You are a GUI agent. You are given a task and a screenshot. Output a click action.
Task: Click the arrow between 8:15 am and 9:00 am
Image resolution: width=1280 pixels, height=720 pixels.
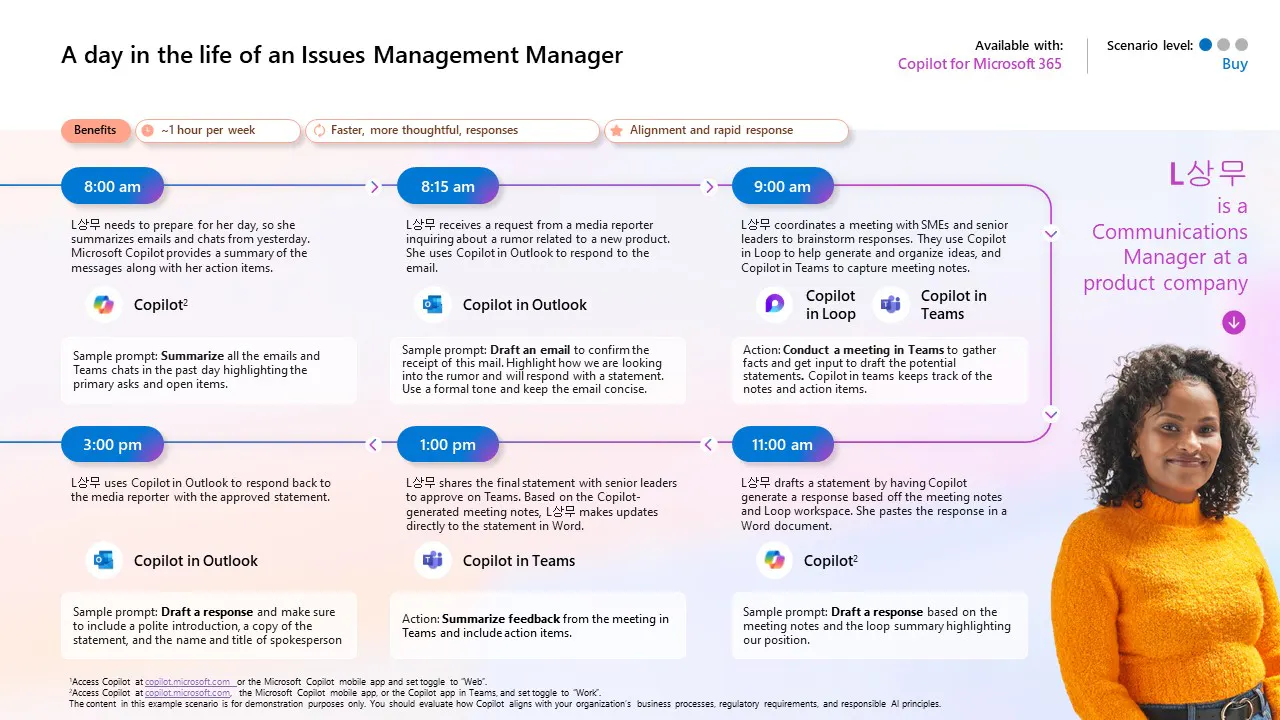[x=709, y=186]
